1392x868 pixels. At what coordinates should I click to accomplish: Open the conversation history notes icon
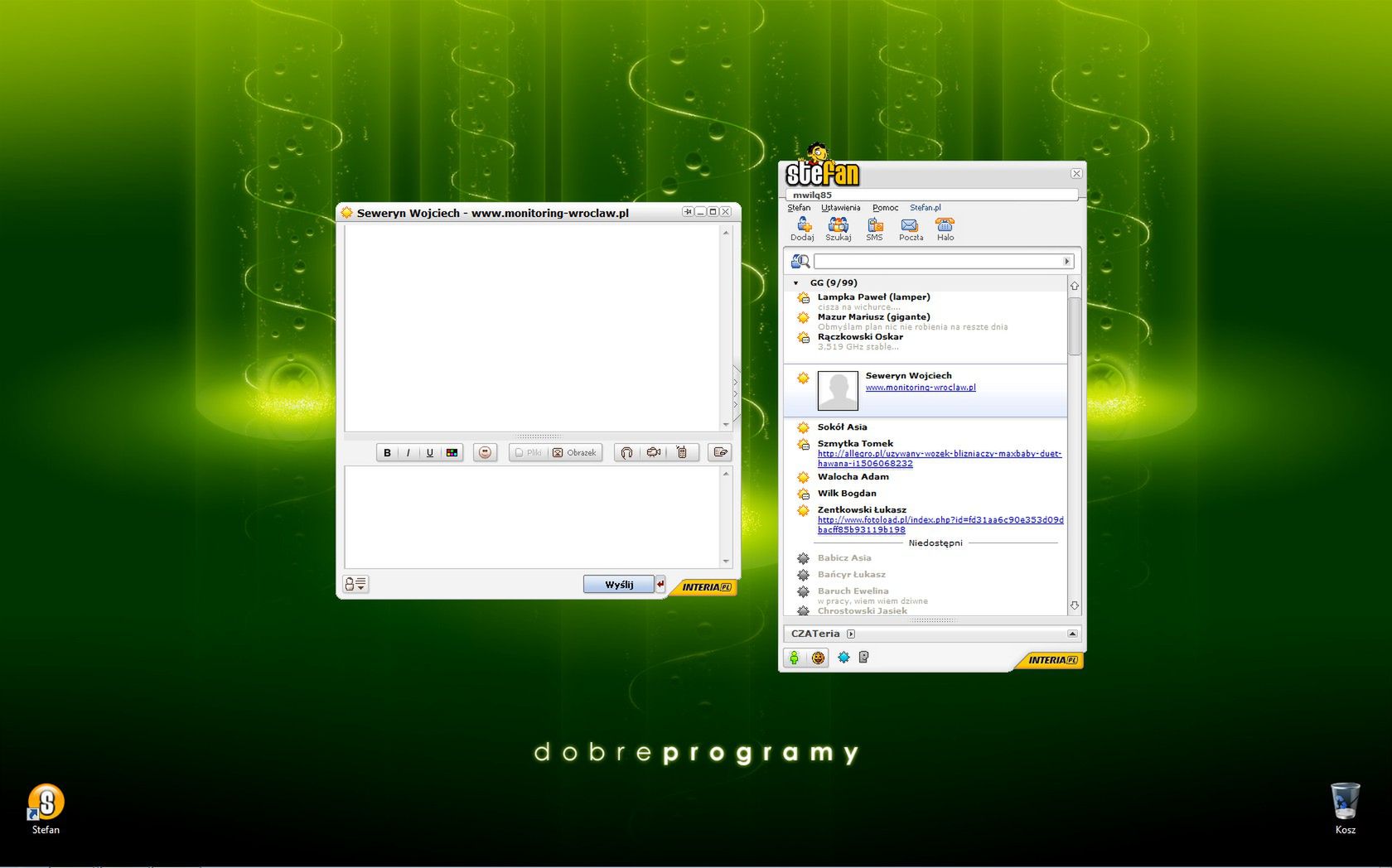pyautogui.click(x=720, y=452)
